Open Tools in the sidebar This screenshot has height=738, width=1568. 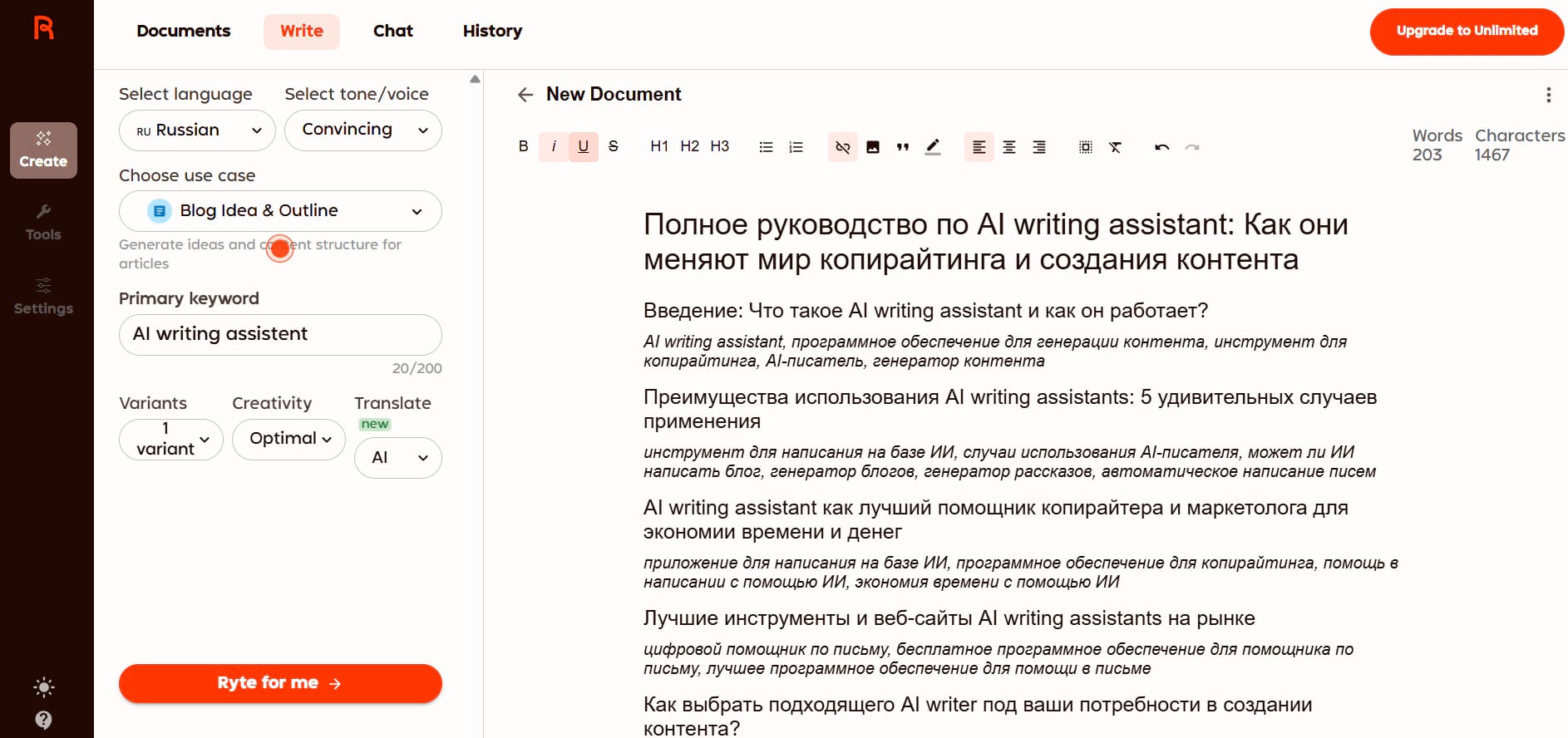[43, 223]
